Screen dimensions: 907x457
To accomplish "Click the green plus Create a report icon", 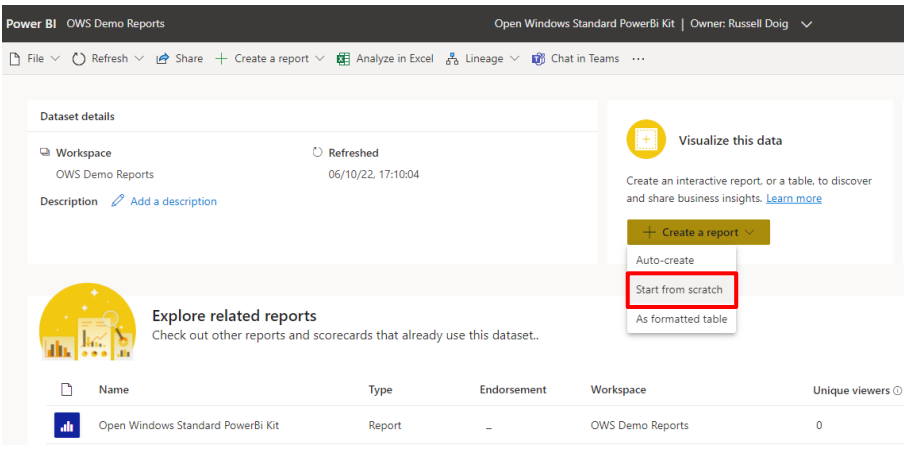I will tap(222, 58).
